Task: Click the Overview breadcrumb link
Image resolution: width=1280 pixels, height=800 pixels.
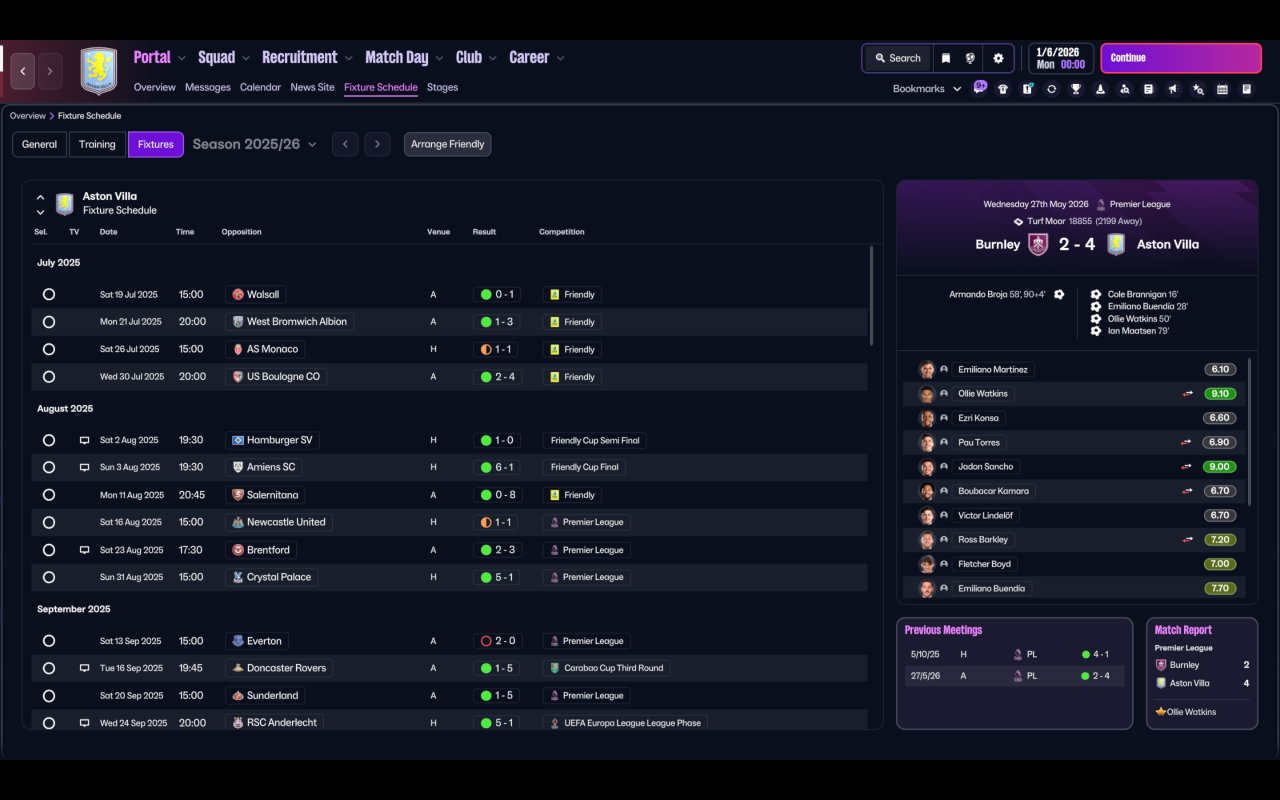Action: tap(28, 116)
